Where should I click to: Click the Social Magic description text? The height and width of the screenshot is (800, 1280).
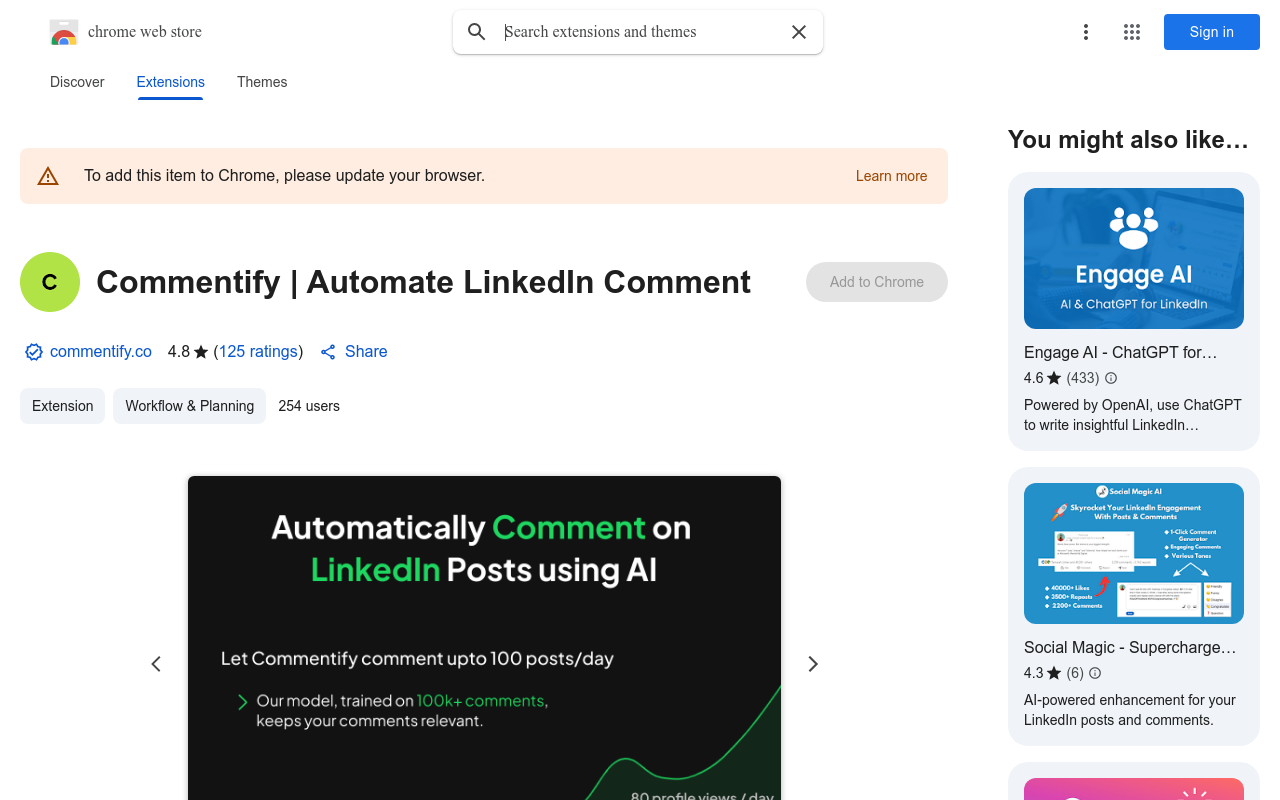[x=1130, y=710]
